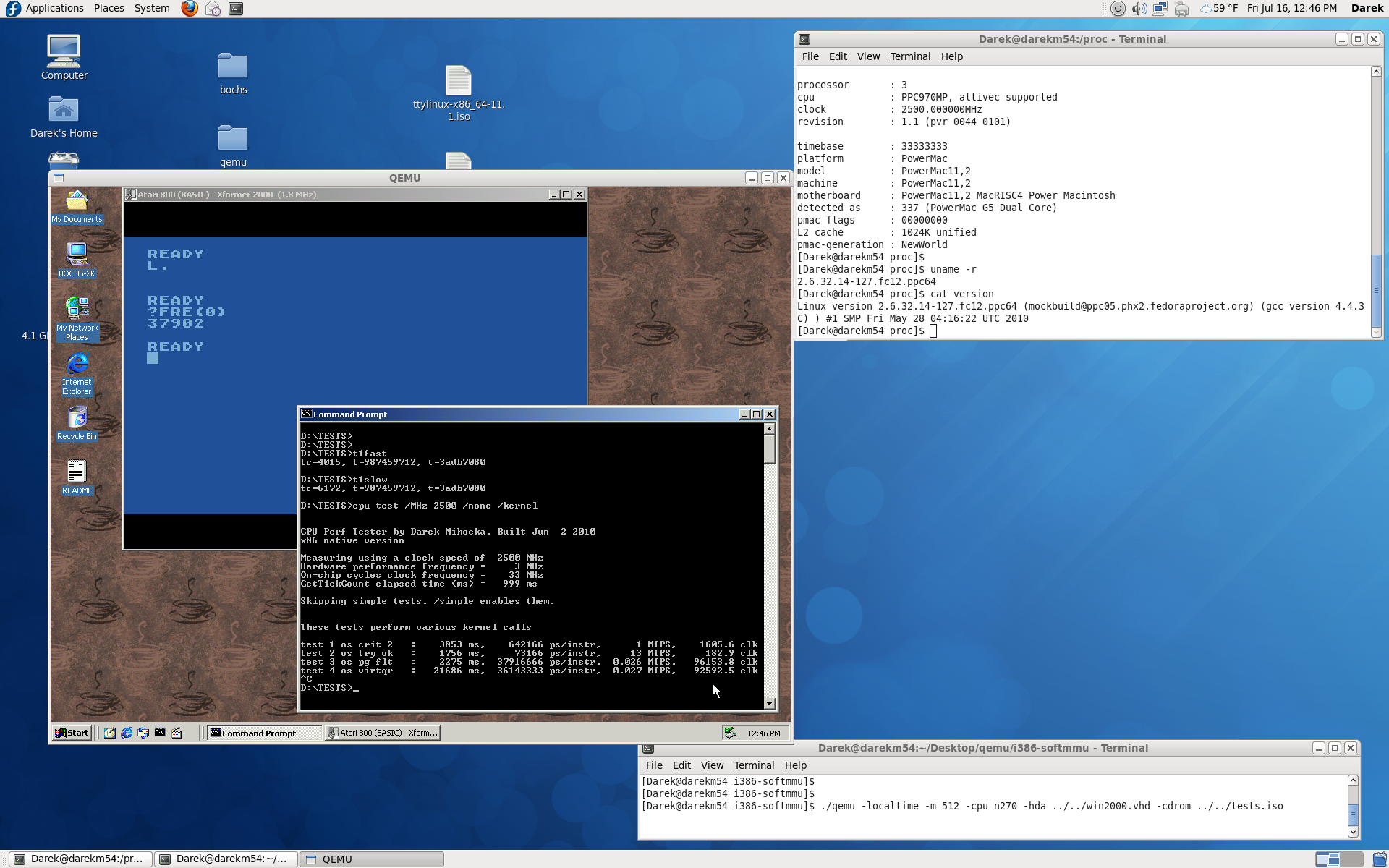Launch Firefox from the top panel

click(x=190, y=9)
